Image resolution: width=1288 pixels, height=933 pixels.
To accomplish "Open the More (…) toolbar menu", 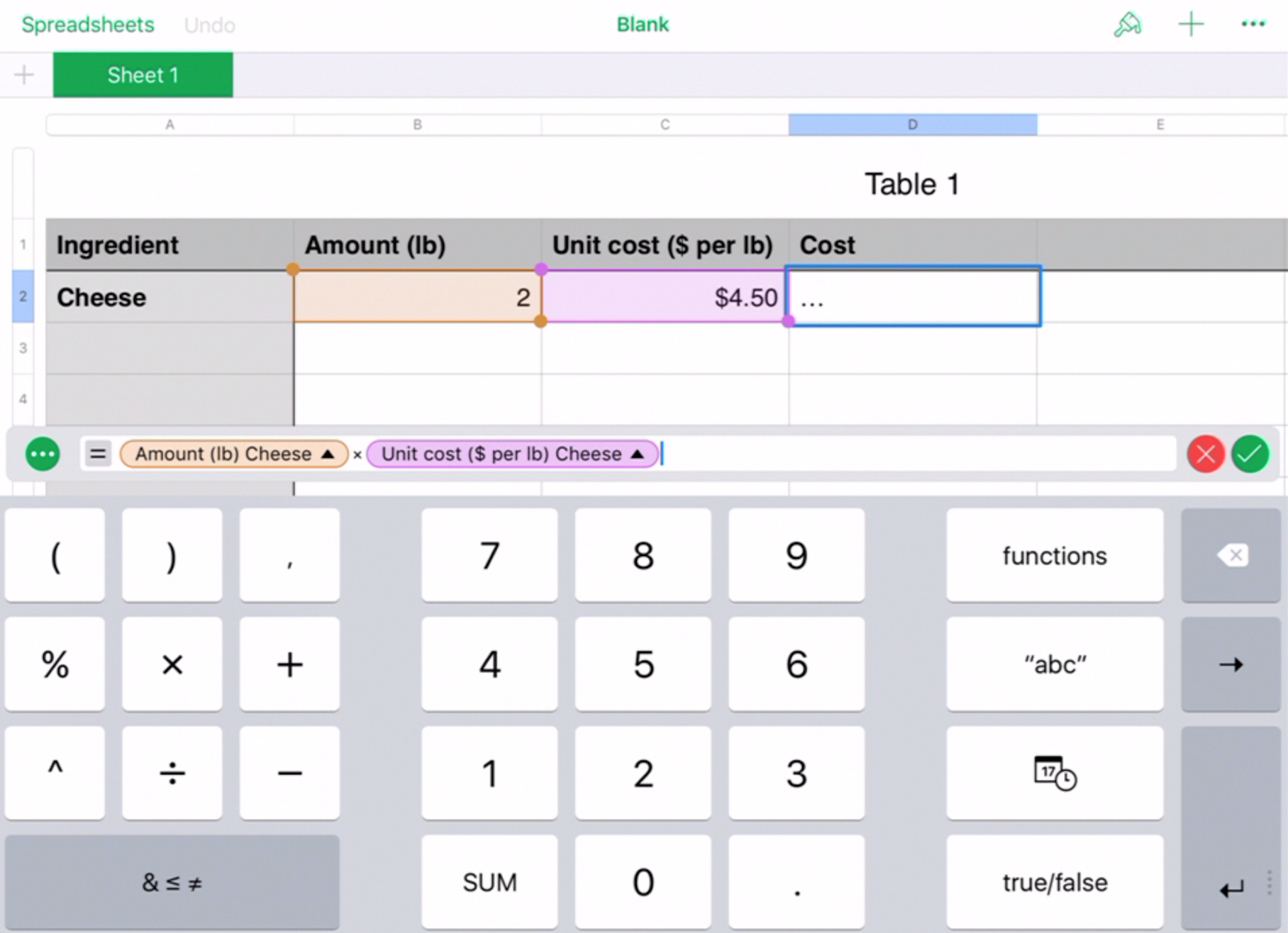I will click(1253, 24).
